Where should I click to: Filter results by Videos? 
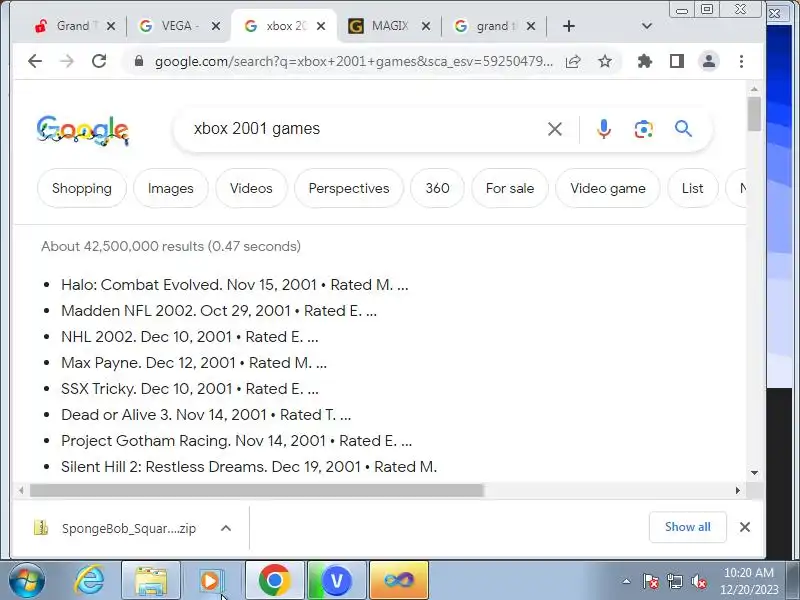pos(251,188)
